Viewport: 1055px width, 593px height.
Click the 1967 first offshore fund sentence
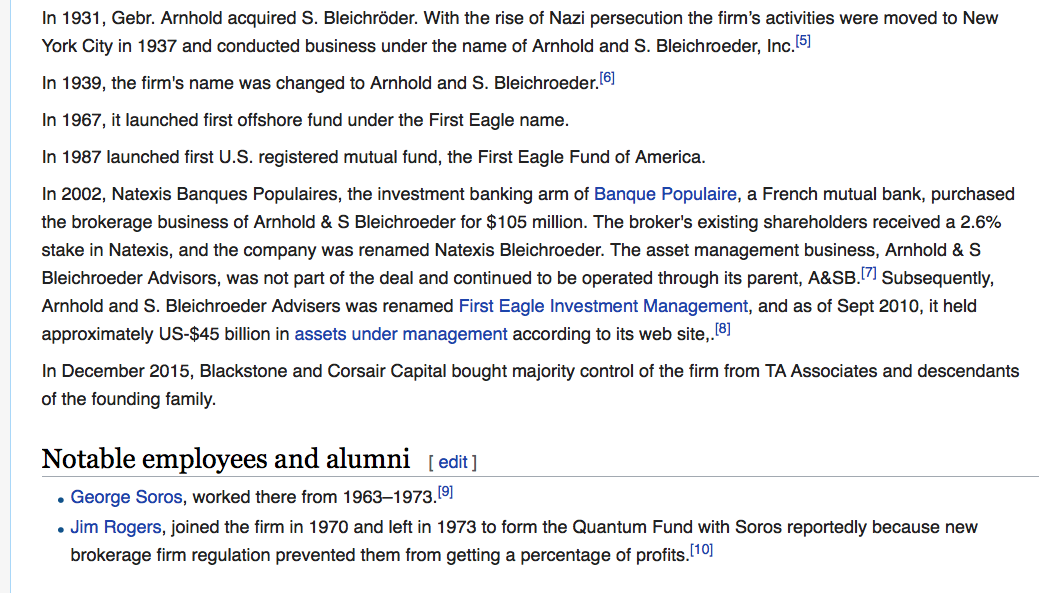click(x=305, y=120)
